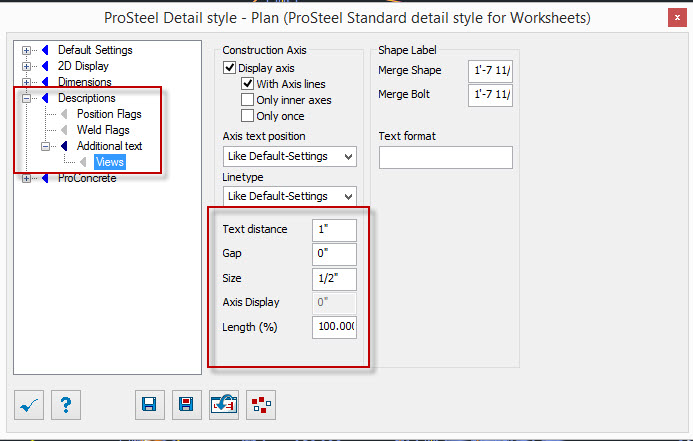The width and height of the screenshot is (693, 441).
Task: Enable the Only once checkbox
Action: point(248,116)
